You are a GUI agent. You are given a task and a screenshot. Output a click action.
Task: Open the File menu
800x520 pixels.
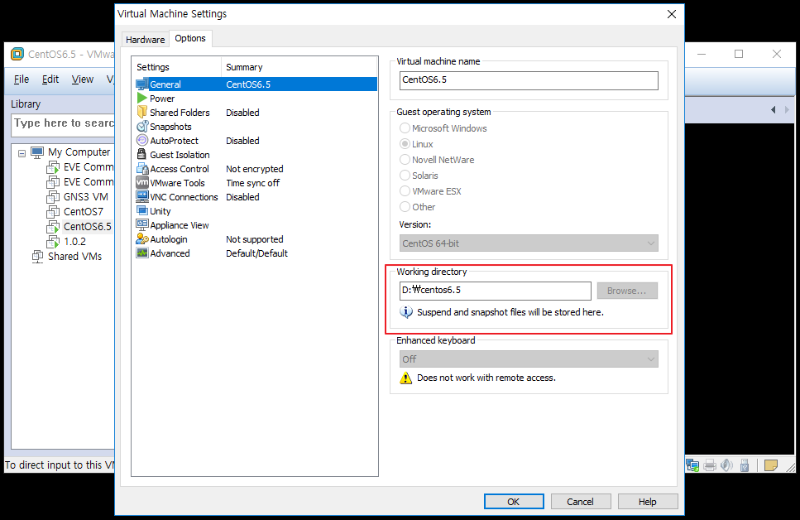[x=21, y=79]
